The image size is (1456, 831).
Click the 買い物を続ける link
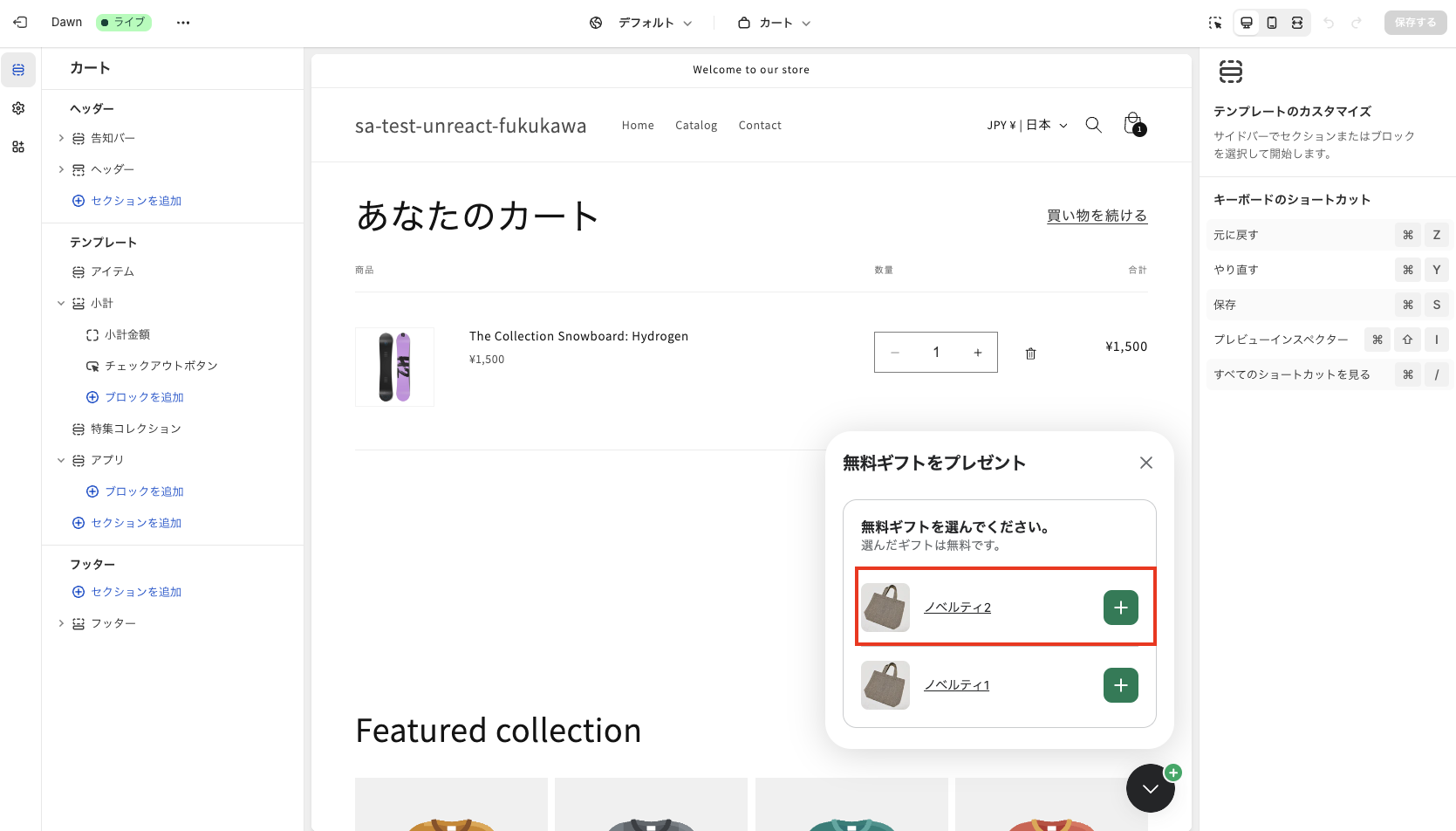point(1097,215)
